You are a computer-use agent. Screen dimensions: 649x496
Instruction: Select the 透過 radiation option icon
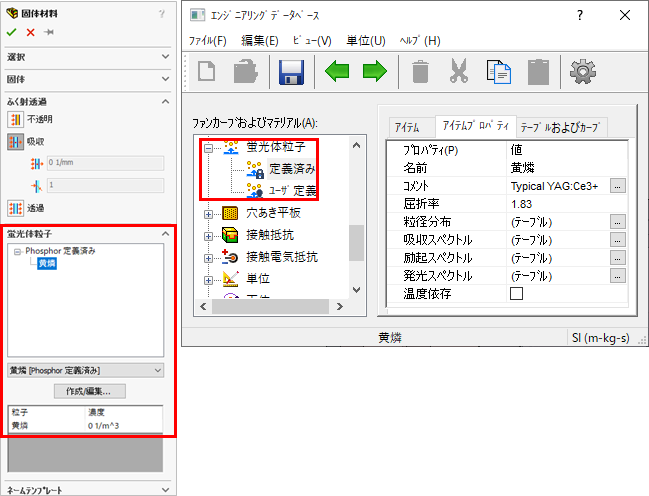point(15,208)
